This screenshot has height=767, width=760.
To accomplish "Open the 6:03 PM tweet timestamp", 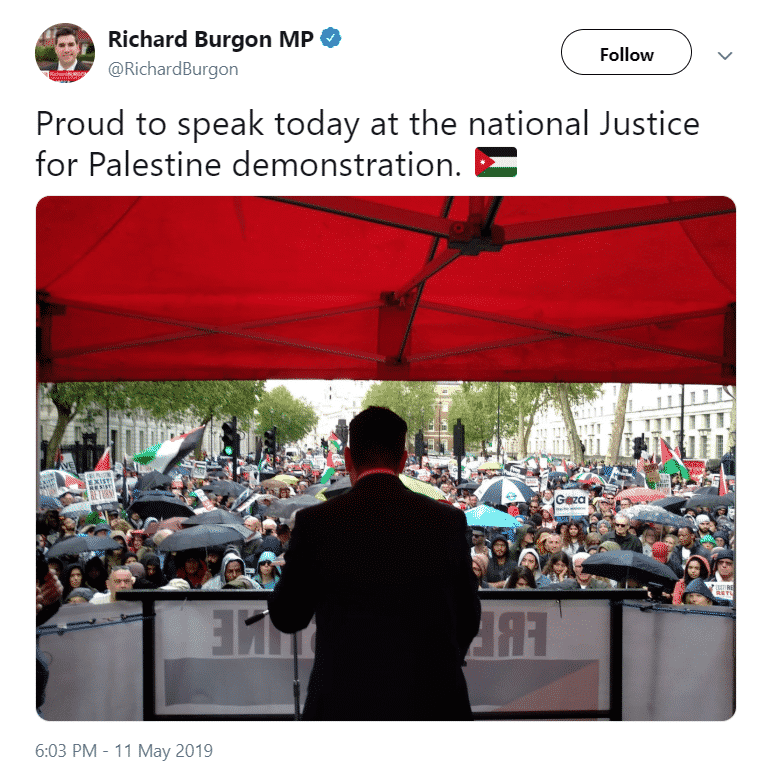I will pos(66,750).
